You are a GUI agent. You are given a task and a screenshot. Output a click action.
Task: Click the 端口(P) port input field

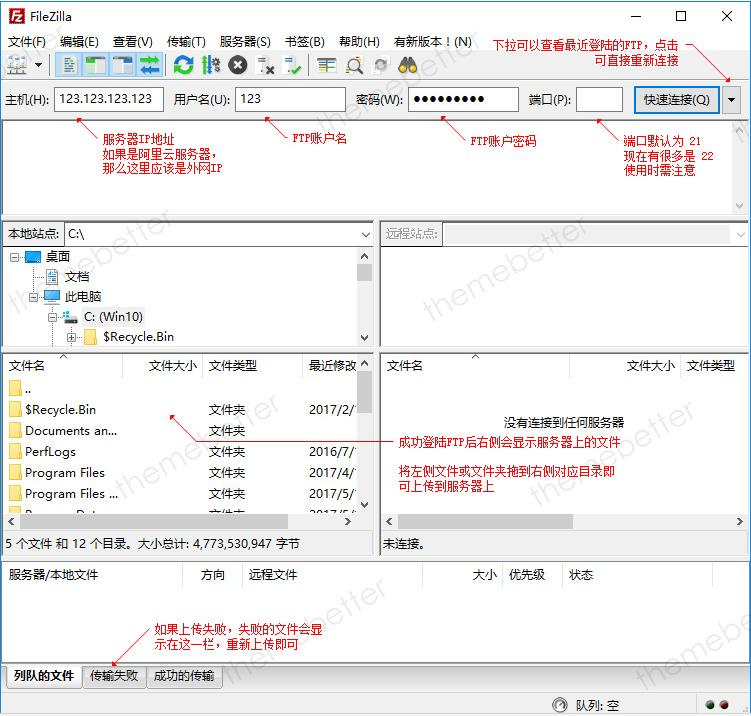599,100
